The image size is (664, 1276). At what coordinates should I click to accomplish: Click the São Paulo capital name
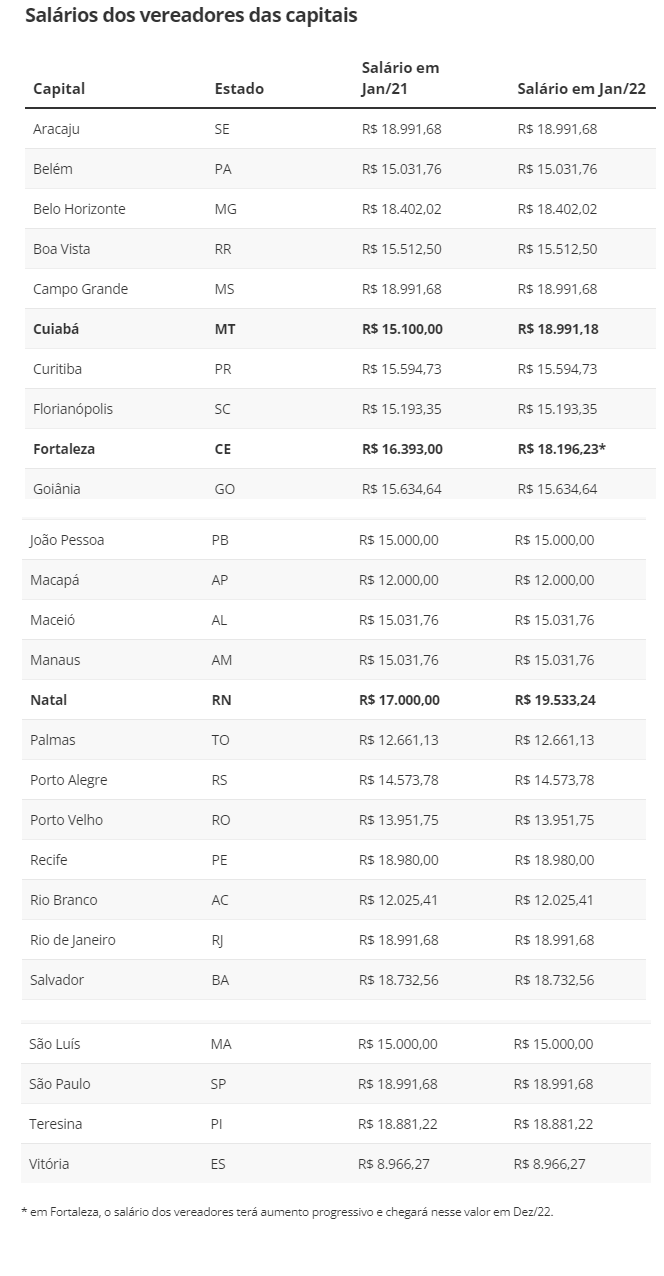tap(60, 1084)
